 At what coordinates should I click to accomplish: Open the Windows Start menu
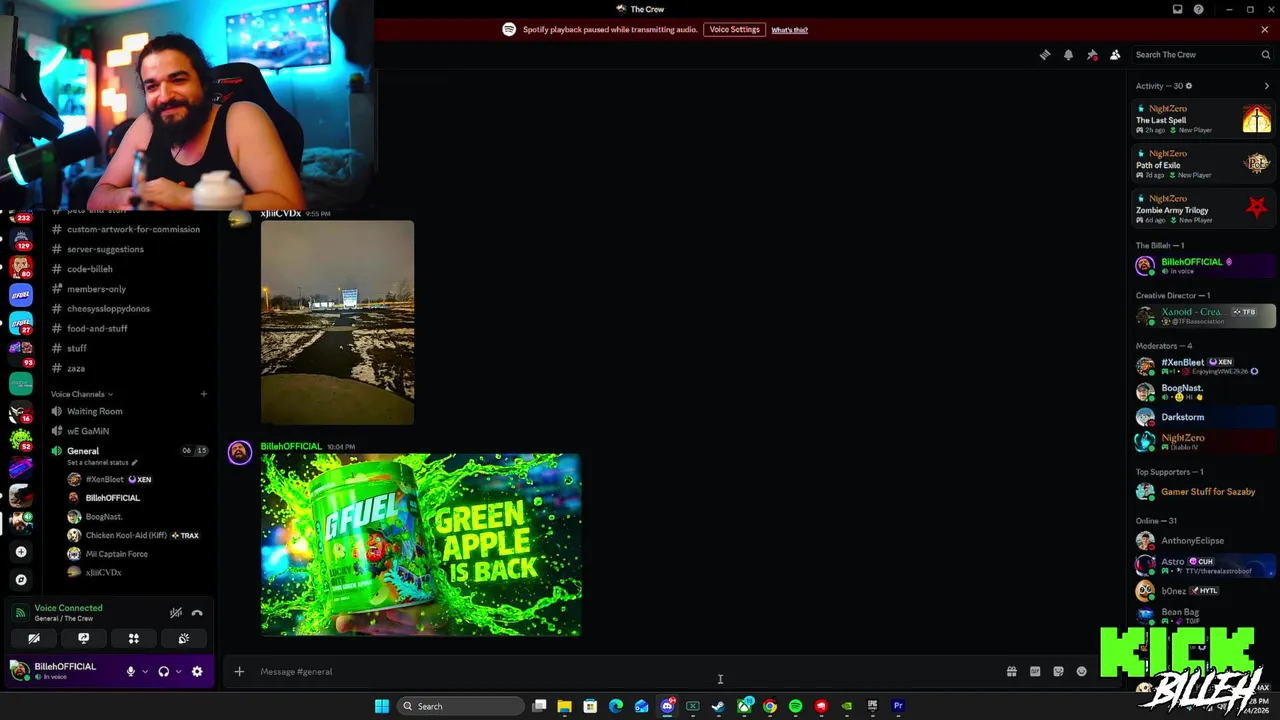point(382,706)
